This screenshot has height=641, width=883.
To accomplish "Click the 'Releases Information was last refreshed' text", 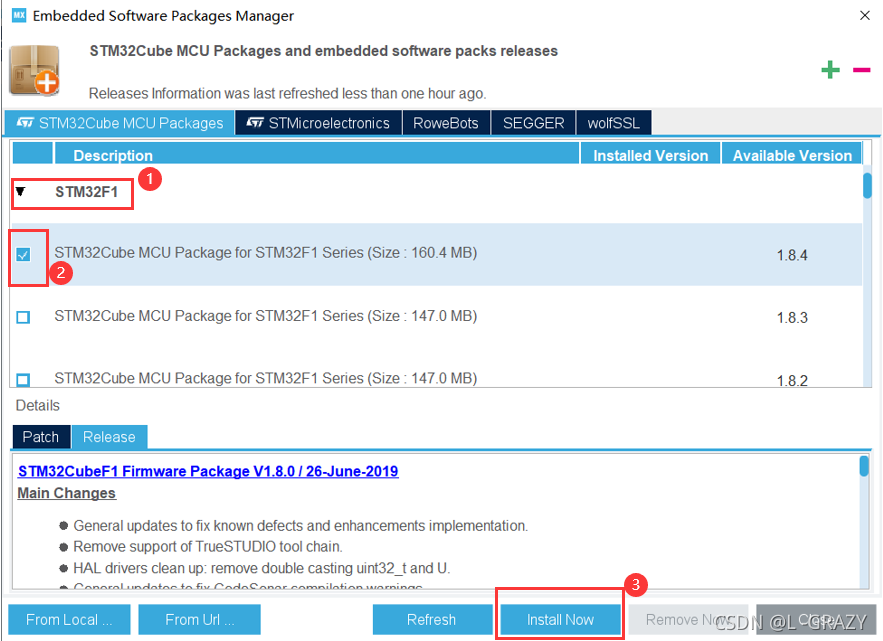I will [x=287, y=94].
